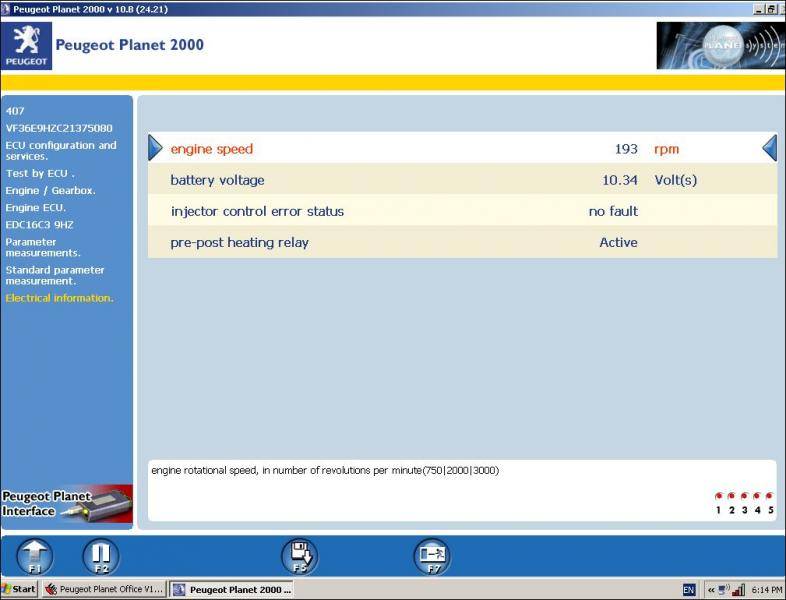Image resolution: width=786 pixels, height=600 pixels.
Task: Click the F7 exit icon
Action: (x=432, y=555)
